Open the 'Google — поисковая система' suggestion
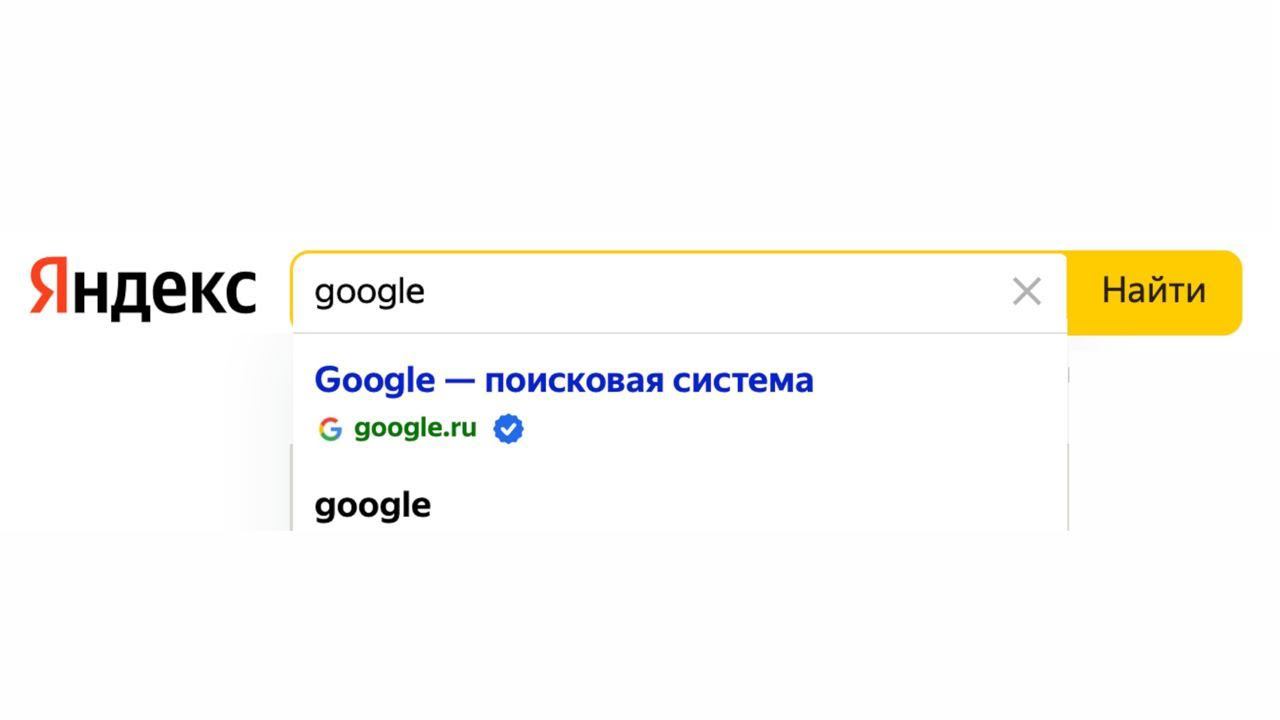The width and height of the screenshot is (1280, 720). tap(563, 381)
